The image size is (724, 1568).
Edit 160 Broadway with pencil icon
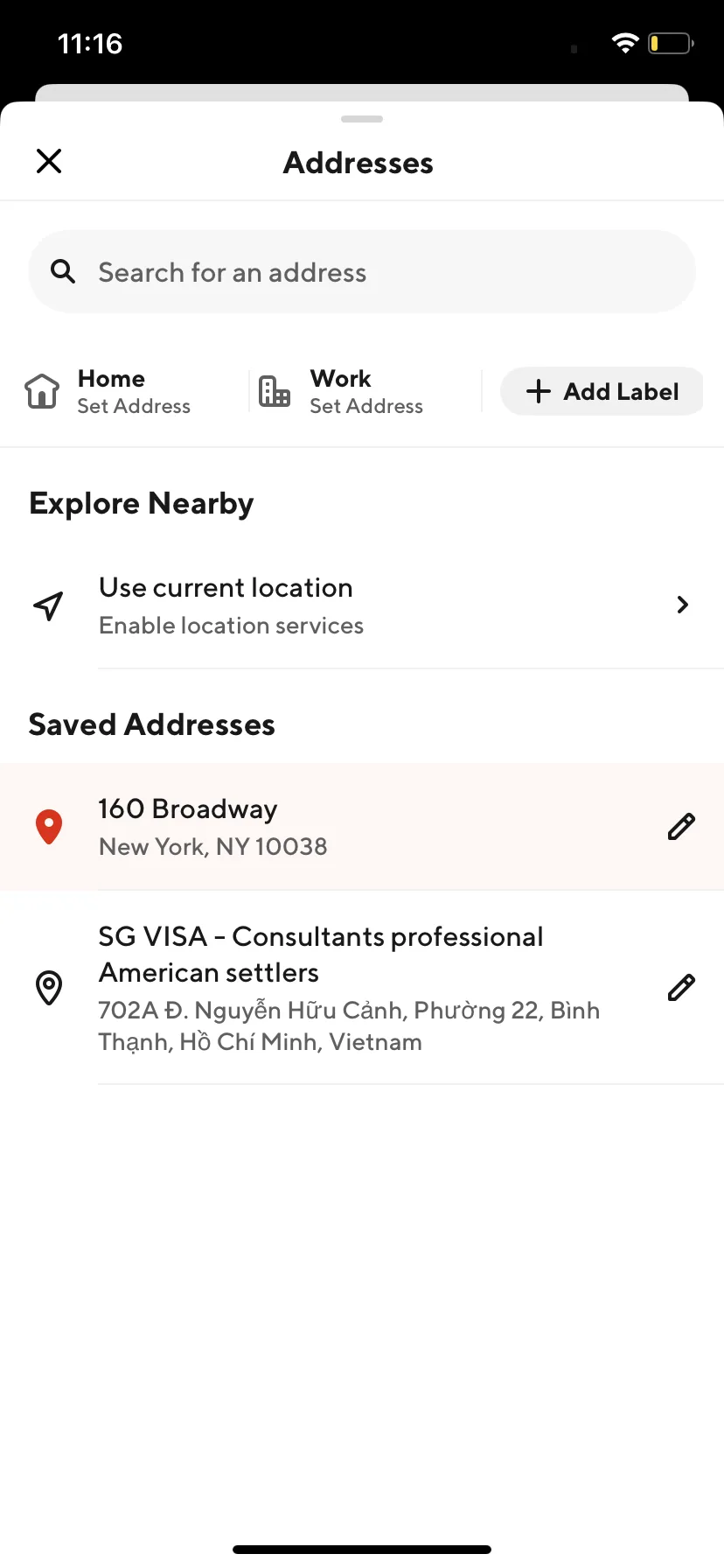pyautogui.click(x=681, y=827)
